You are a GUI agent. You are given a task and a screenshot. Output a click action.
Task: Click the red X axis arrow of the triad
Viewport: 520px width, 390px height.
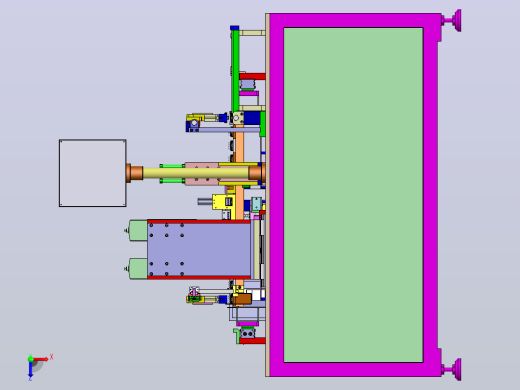coord(41,359)
